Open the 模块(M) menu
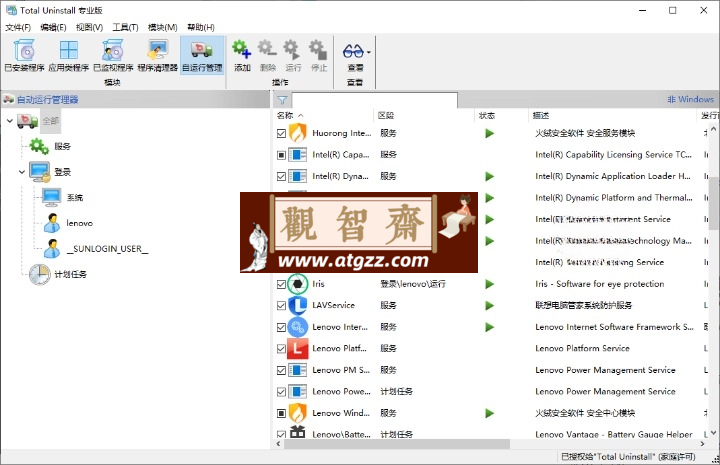The image size is (720, 465). 163,28
